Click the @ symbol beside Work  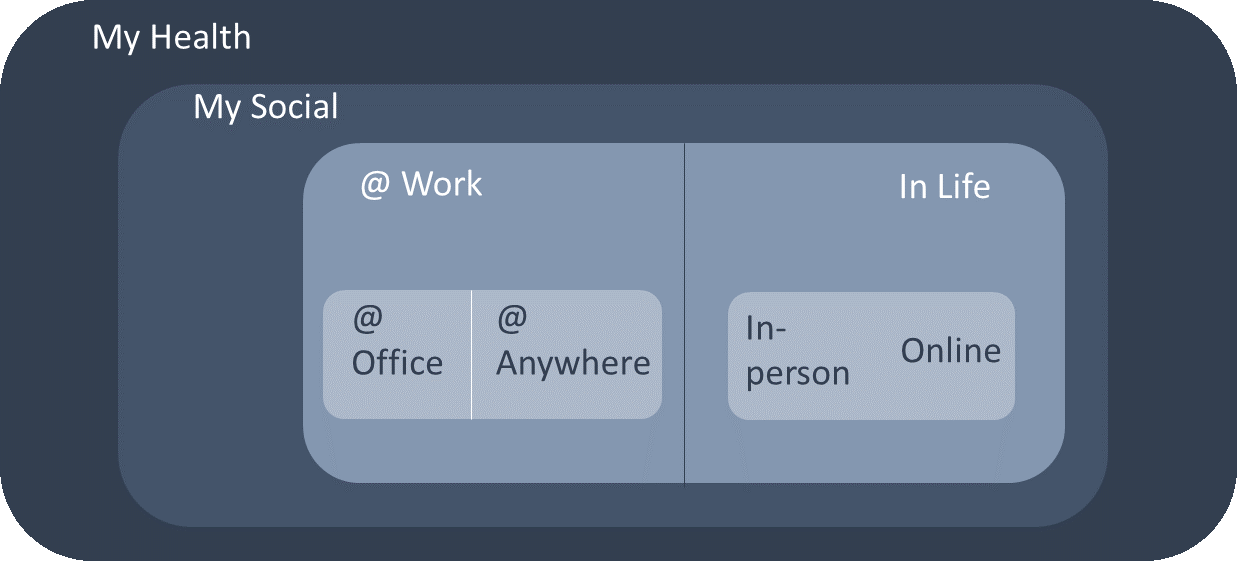pos(374,185)
